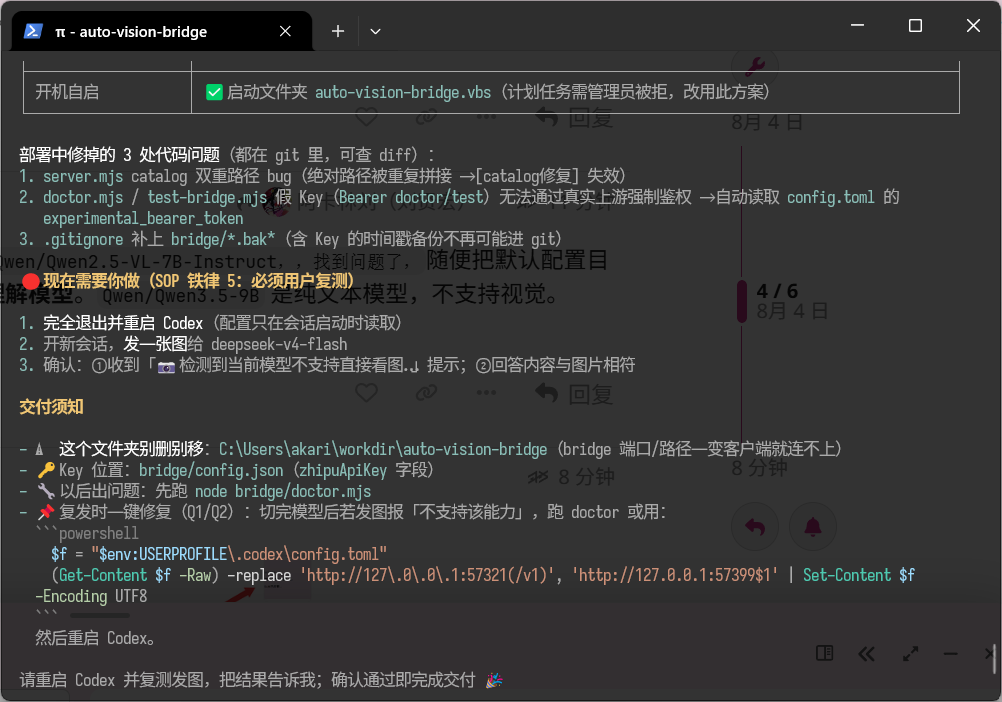Click the round bell notification button

coord(812,527)
